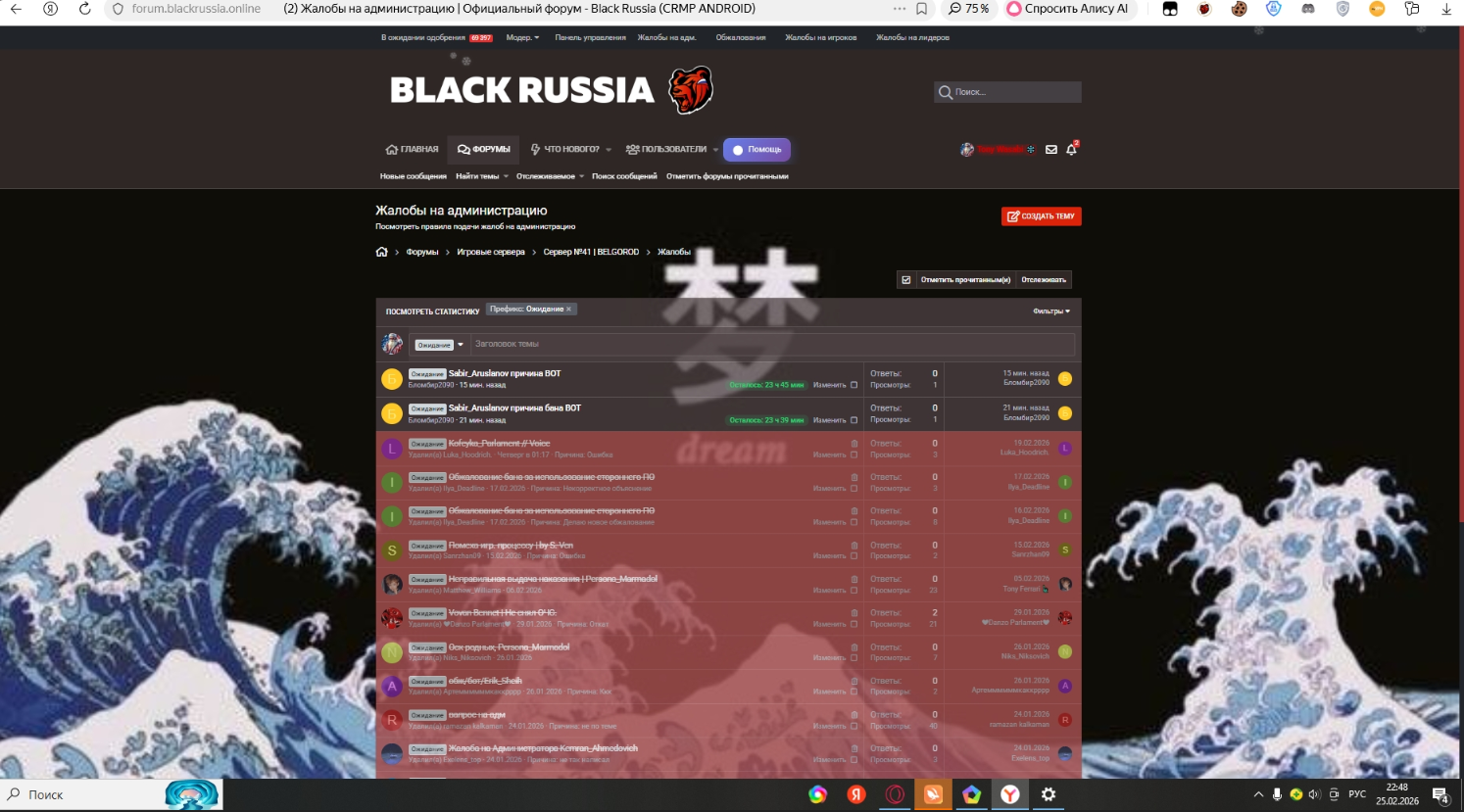The image size is (1464, 812).
Task: Open the ГЛАВНАЯ navigation tab
Action: point(413,150)
